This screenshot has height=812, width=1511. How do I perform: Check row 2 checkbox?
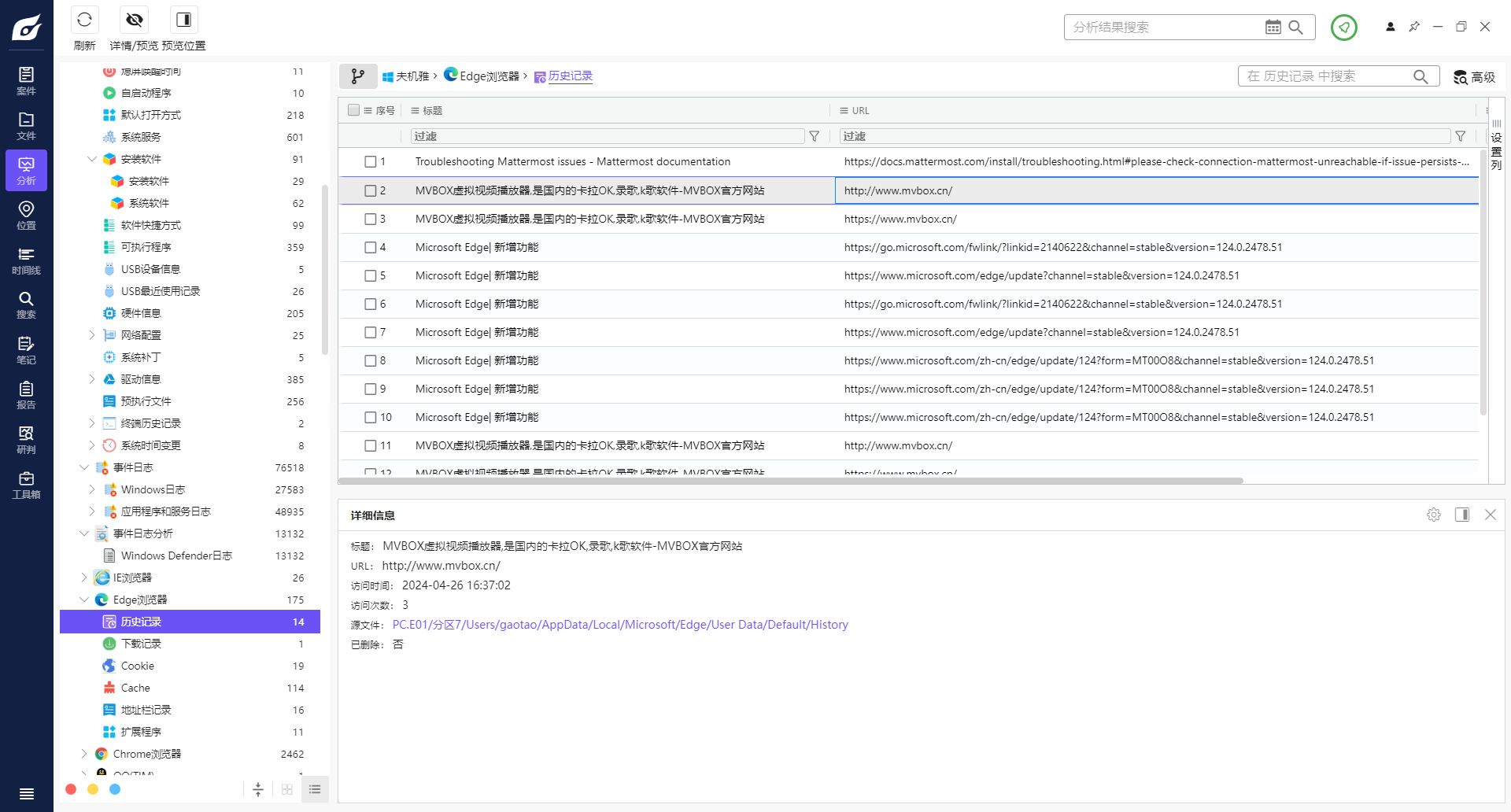coord(371,190)
